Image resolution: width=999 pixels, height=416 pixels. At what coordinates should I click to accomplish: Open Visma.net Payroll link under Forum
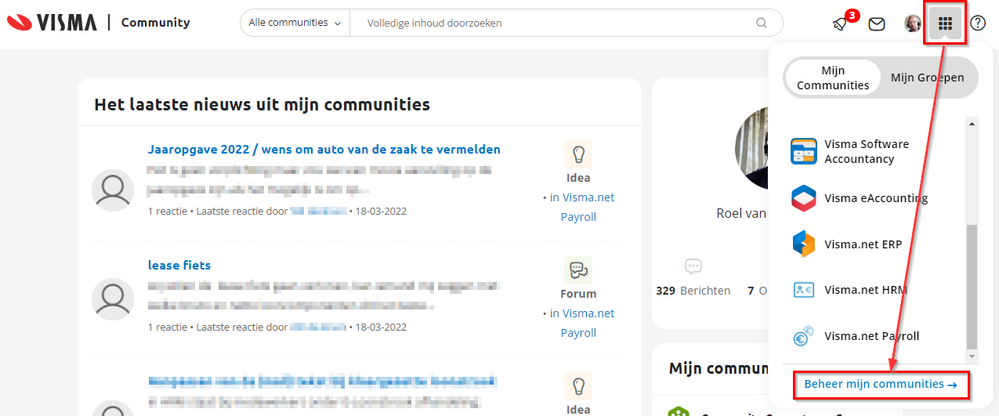588,323
